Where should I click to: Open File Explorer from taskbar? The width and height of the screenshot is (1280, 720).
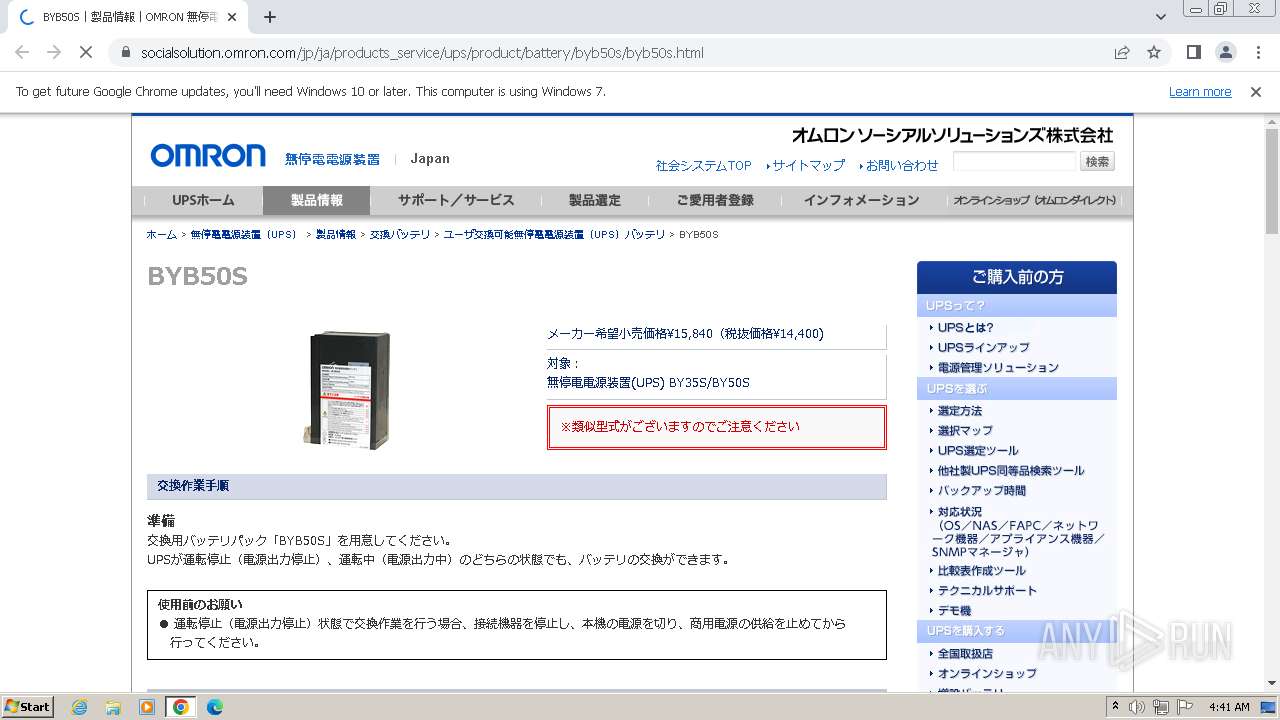coord(113,707)
